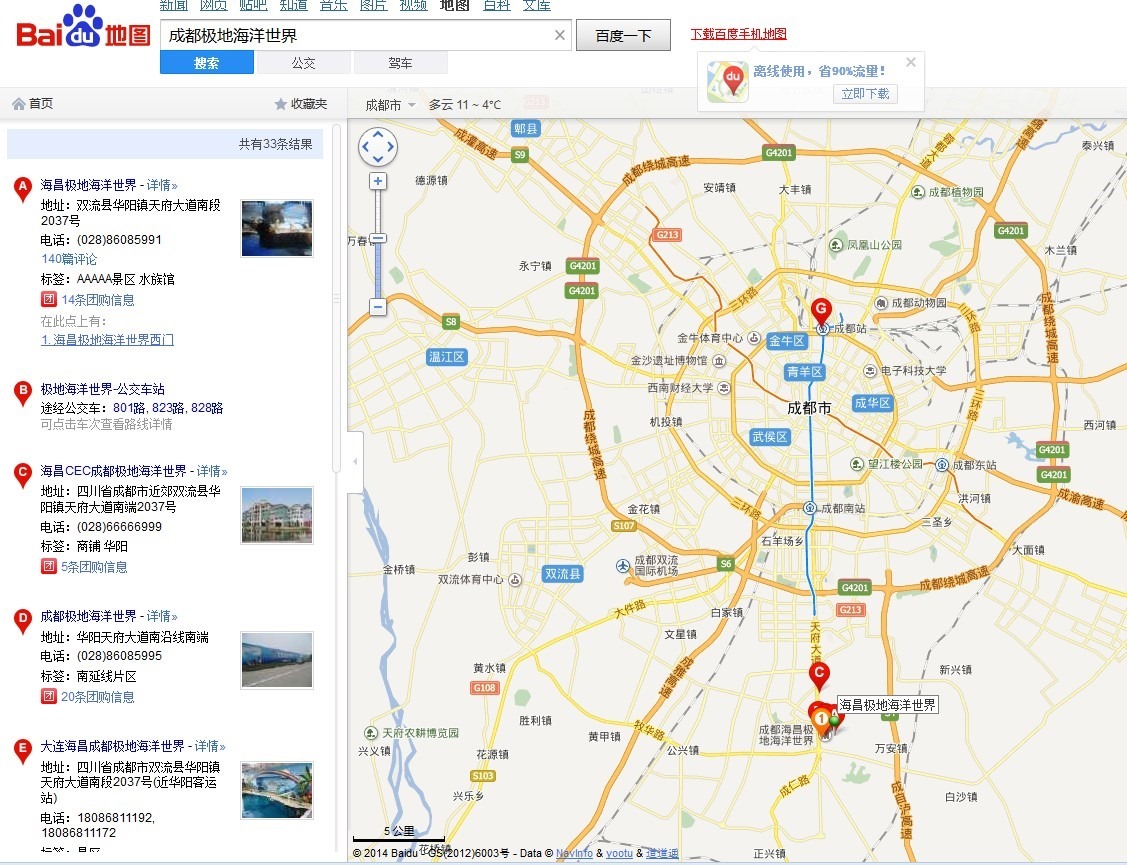1127x865 pixels.
Task: Click marker D in results list
Action: [x=23, y=621]
